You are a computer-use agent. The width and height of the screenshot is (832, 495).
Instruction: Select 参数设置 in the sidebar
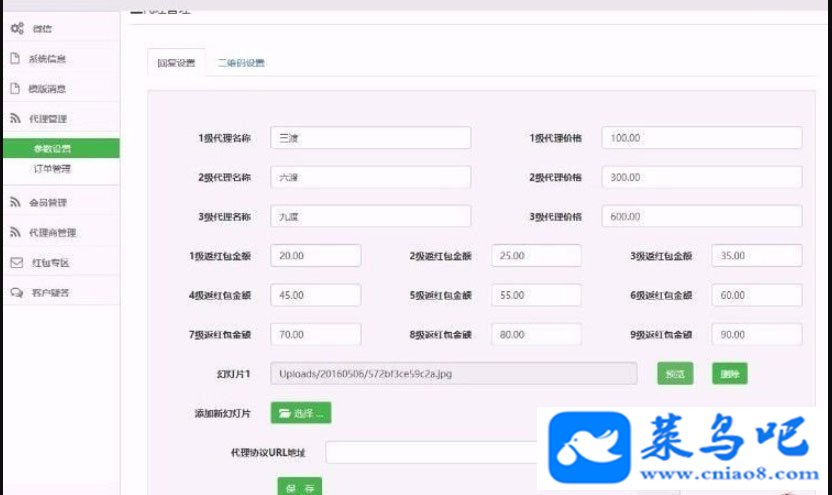point(62,148)
